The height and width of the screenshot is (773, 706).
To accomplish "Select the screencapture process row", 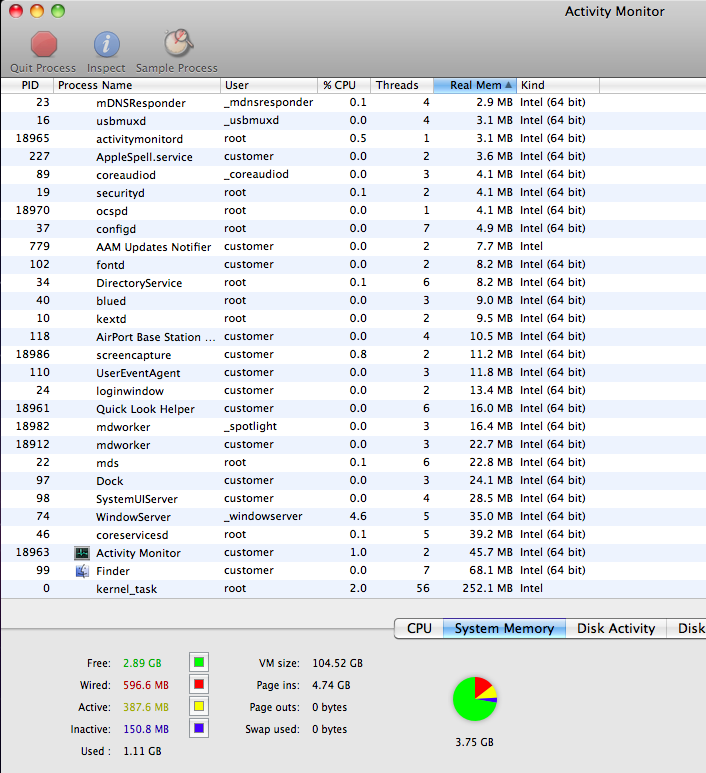I will (353, 354).
